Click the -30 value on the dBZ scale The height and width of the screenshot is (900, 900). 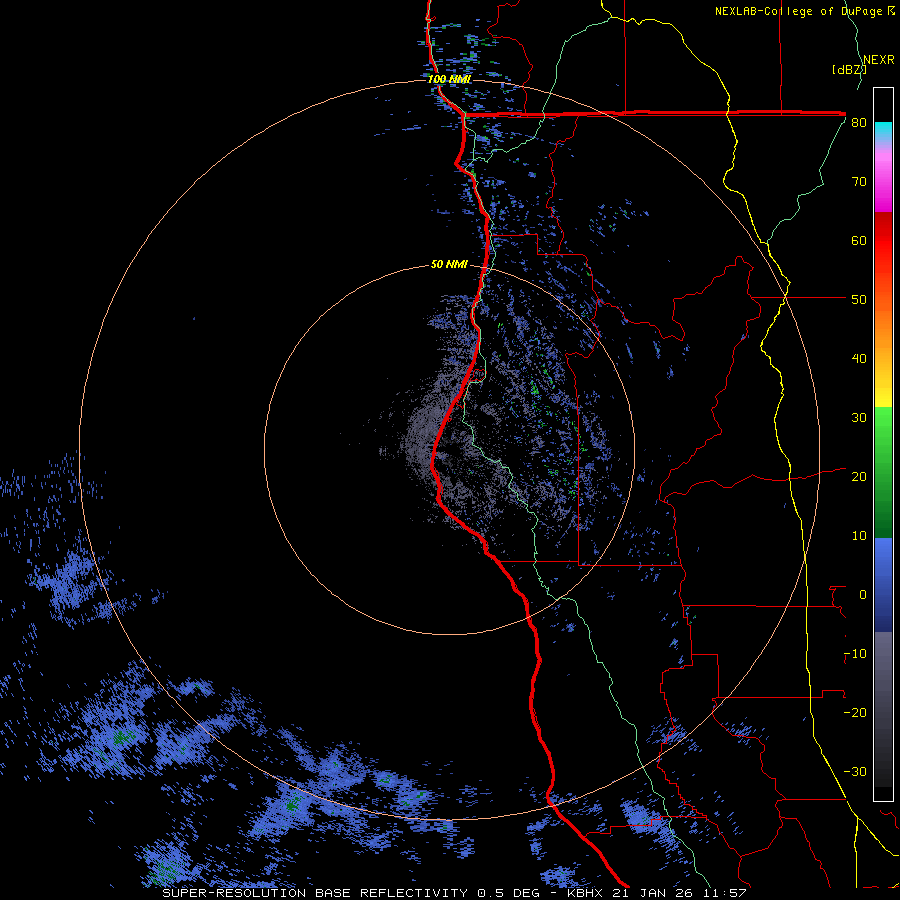click(855, 772)
